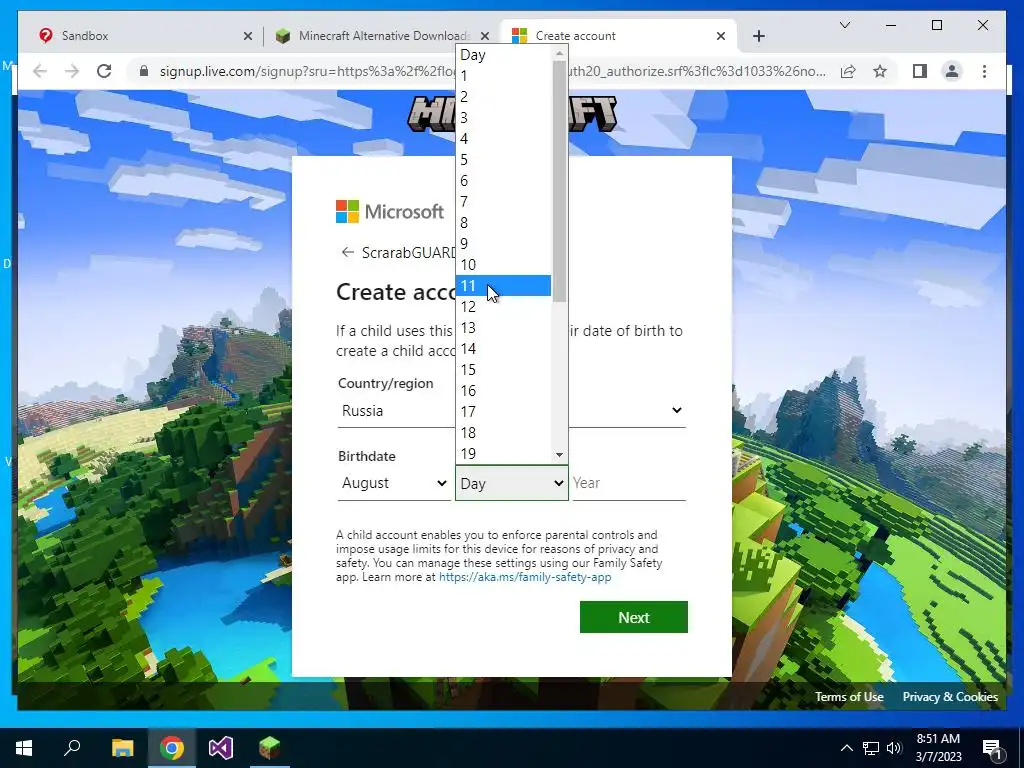Open the Windows Start menu
The image size is (1024, 768).
point(24,748)
